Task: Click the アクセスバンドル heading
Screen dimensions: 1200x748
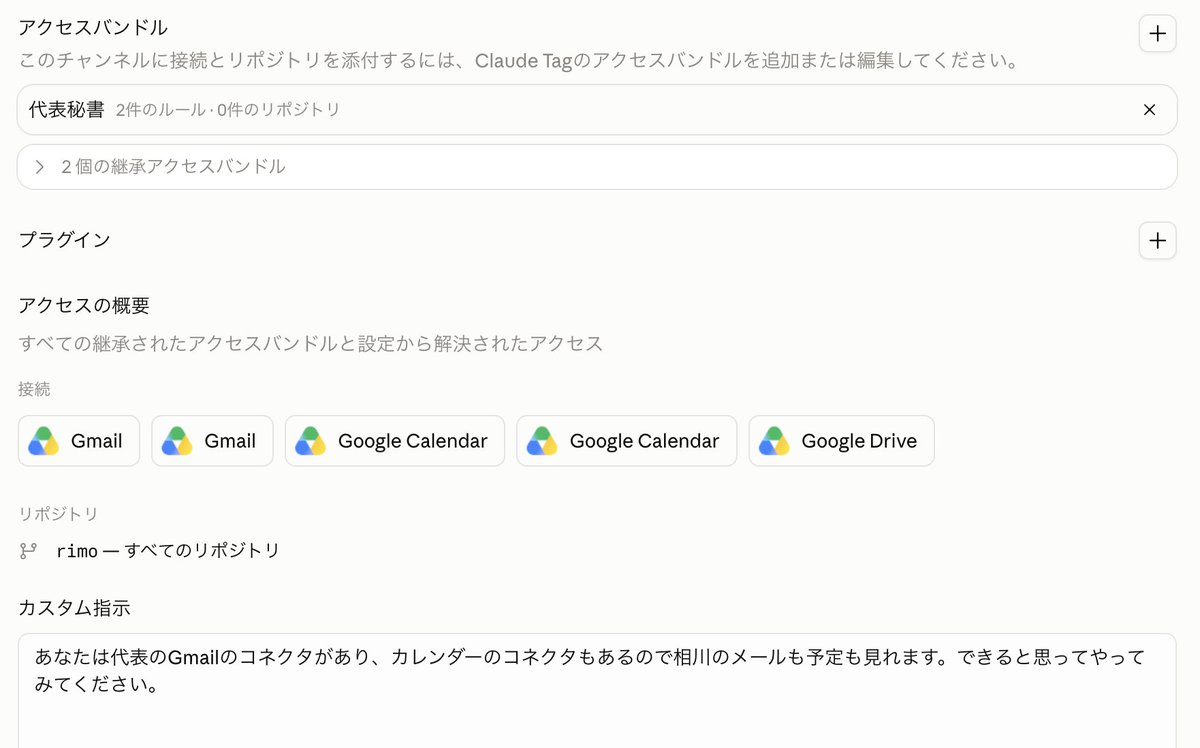Action: tap(93, 27)
